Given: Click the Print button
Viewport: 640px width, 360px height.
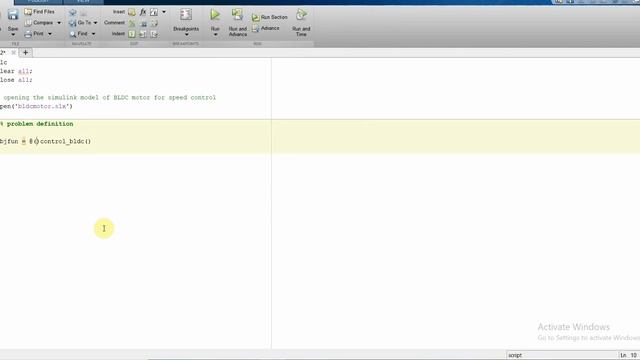Looking at the screenshot, I should [x=34, y=34].
